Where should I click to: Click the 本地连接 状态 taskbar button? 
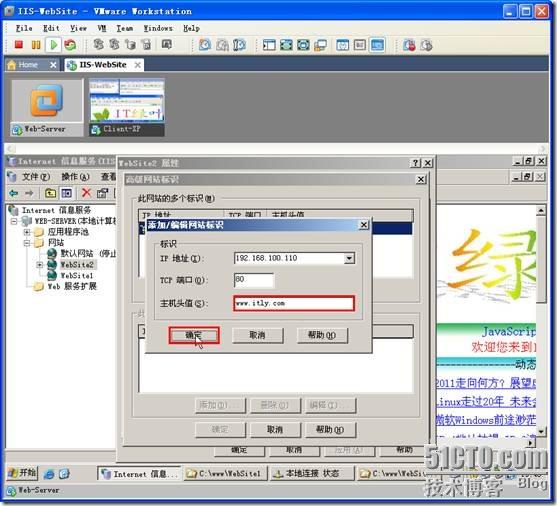click(312, 474)
